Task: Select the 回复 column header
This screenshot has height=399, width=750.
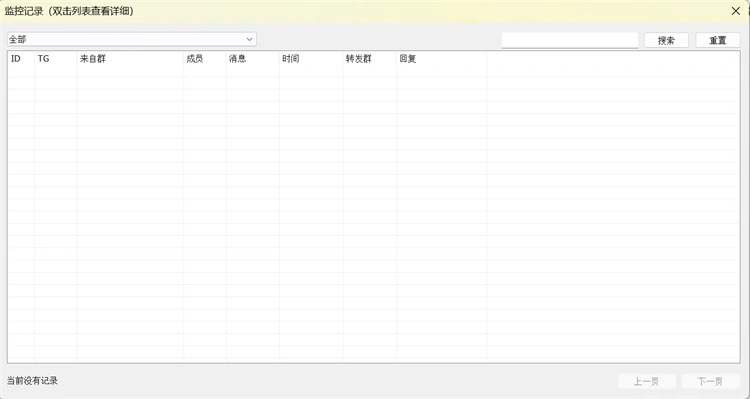Action: [441, 59]
